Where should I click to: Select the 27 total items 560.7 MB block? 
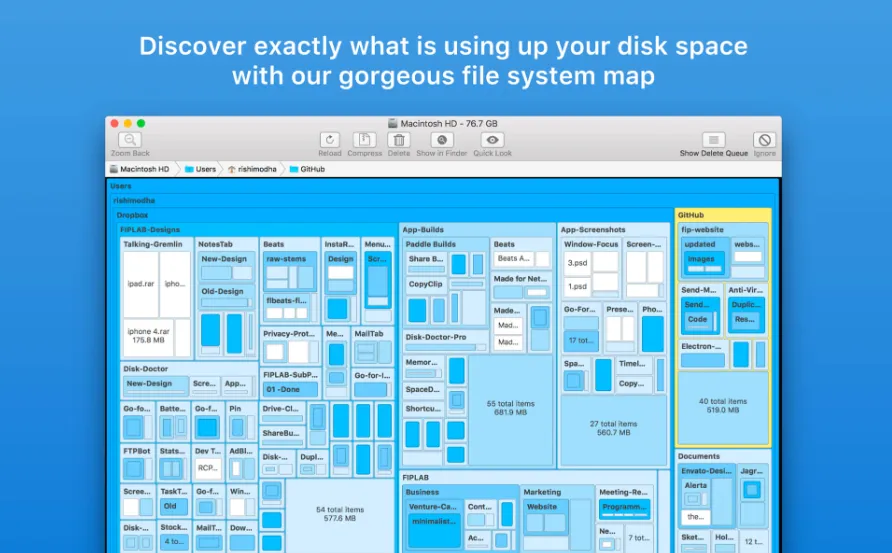pyautogui.click(x=613, y=428)
